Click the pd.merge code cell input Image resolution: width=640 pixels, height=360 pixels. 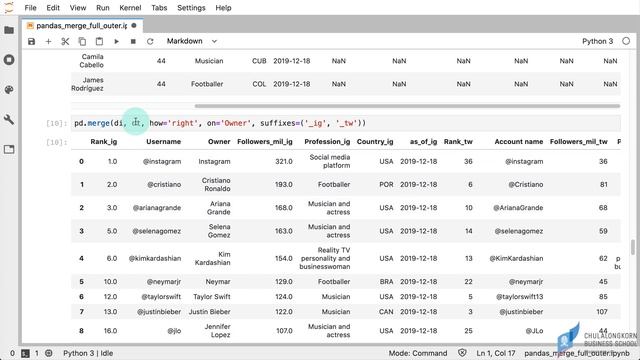coord(347,123)
